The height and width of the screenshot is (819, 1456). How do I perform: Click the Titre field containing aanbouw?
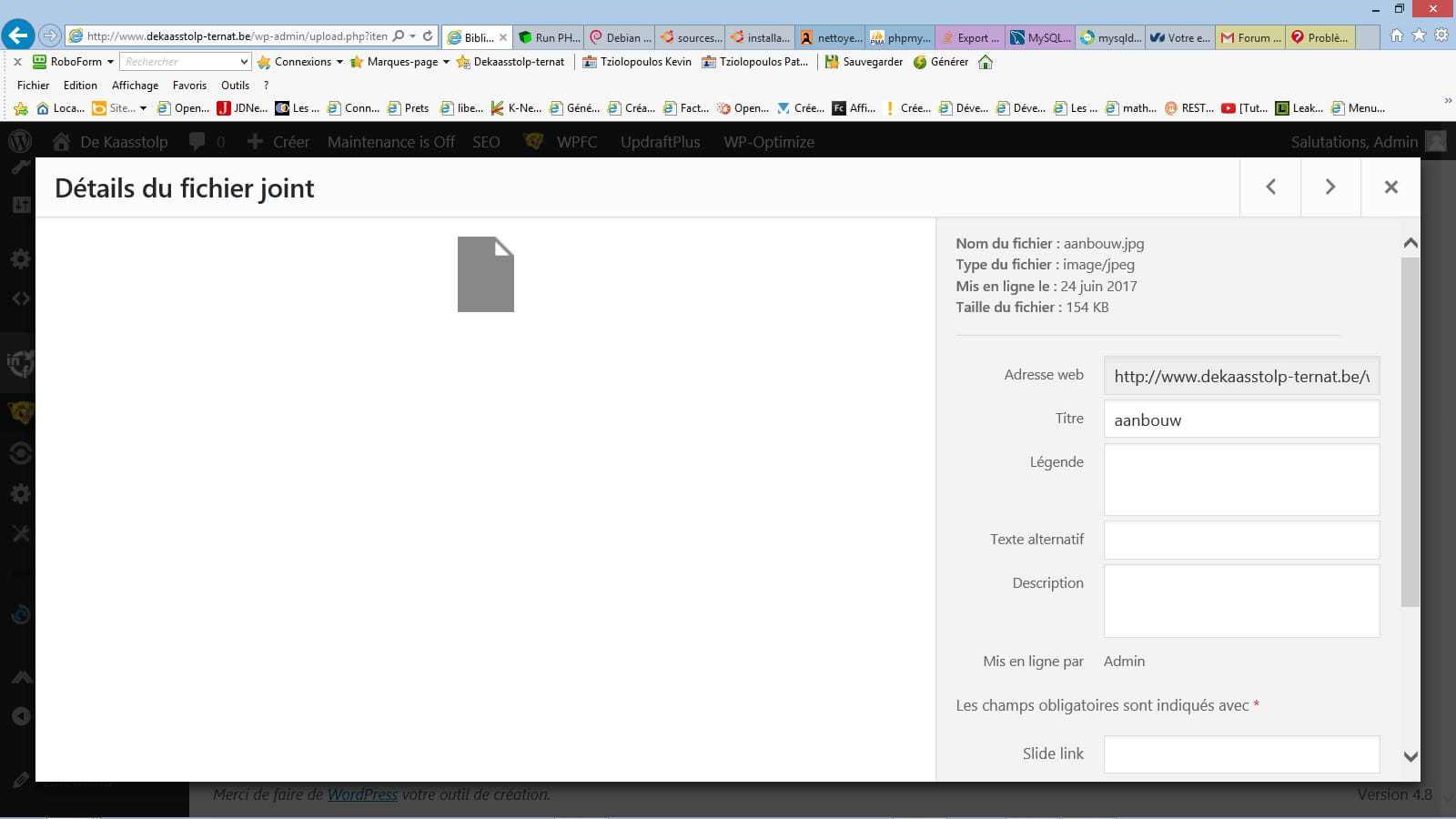1241,420
